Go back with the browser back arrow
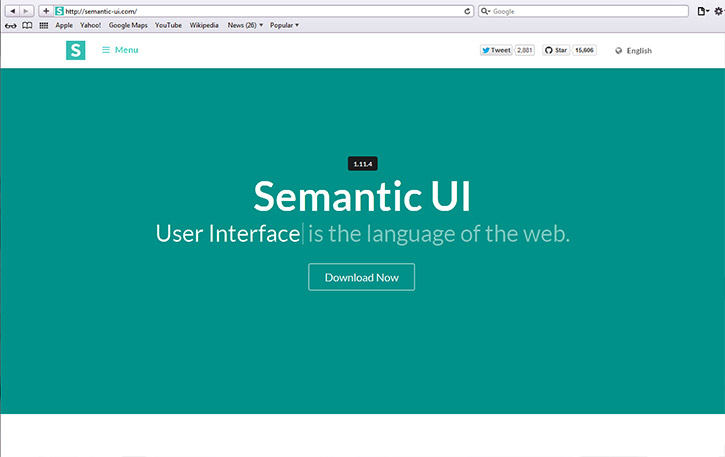This screenshot has height=457, width=725. tap(12, 11)
